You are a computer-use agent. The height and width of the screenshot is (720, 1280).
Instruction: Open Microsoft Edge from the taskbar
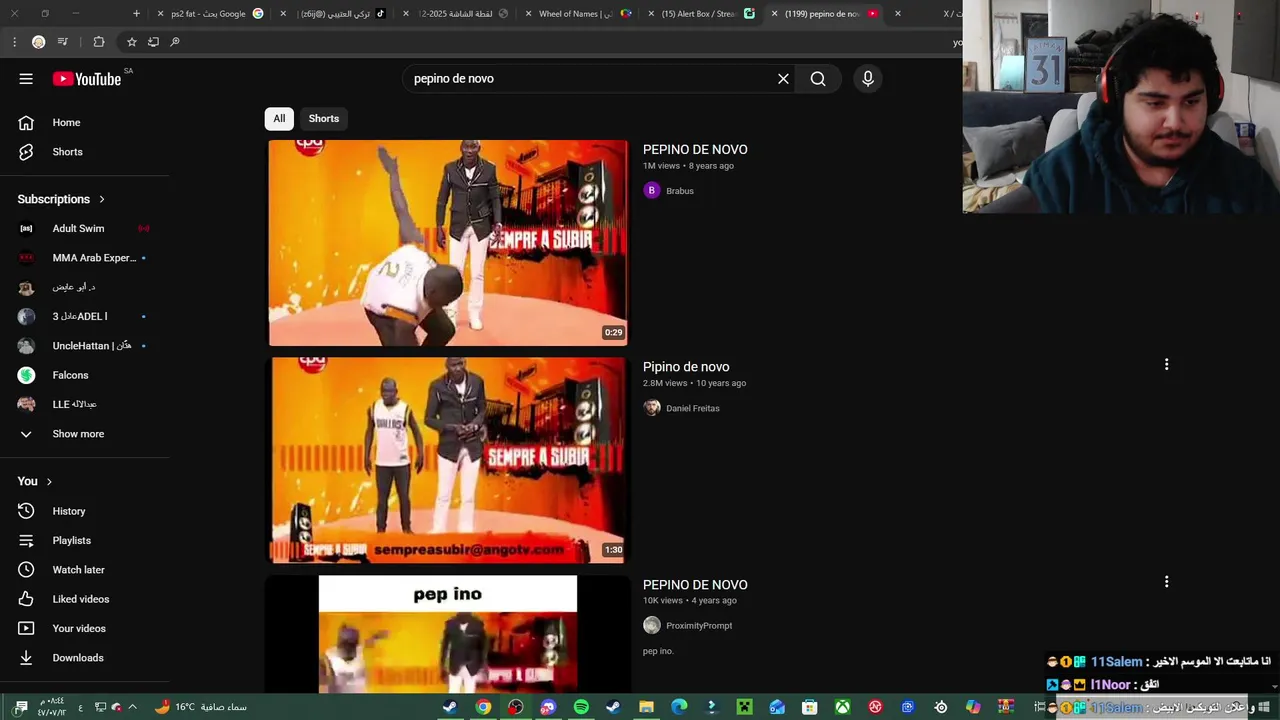(679, 707)
